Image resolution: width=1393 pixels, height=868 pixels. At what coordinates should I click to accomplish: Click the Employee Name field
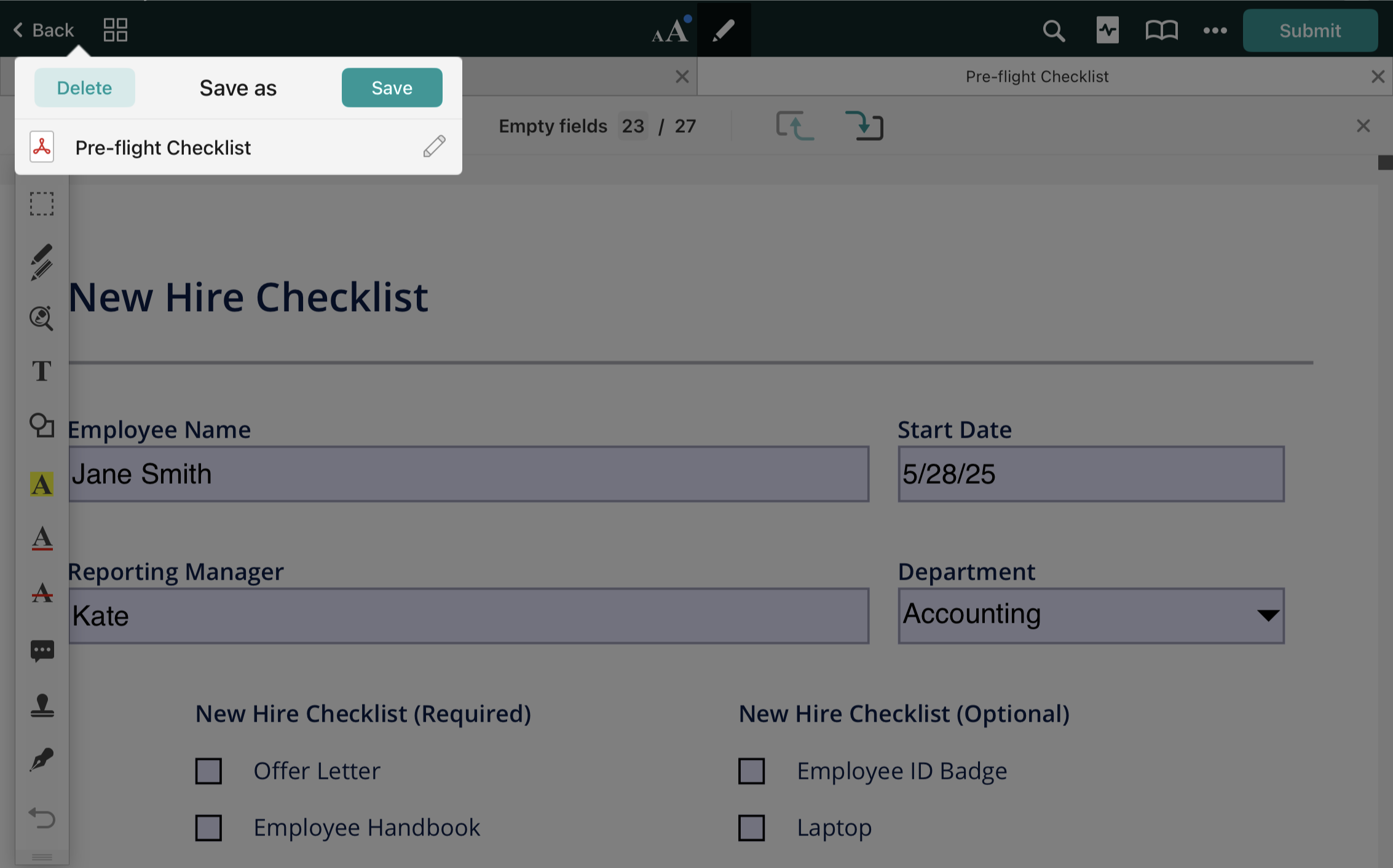coord(468,474)
